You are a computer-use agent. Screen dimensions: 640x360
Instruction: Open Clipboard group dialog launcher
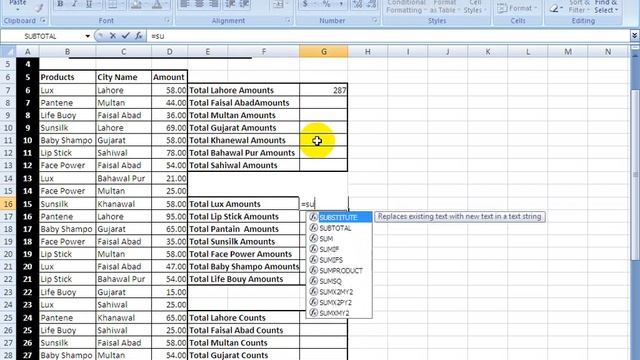[43, 20]
